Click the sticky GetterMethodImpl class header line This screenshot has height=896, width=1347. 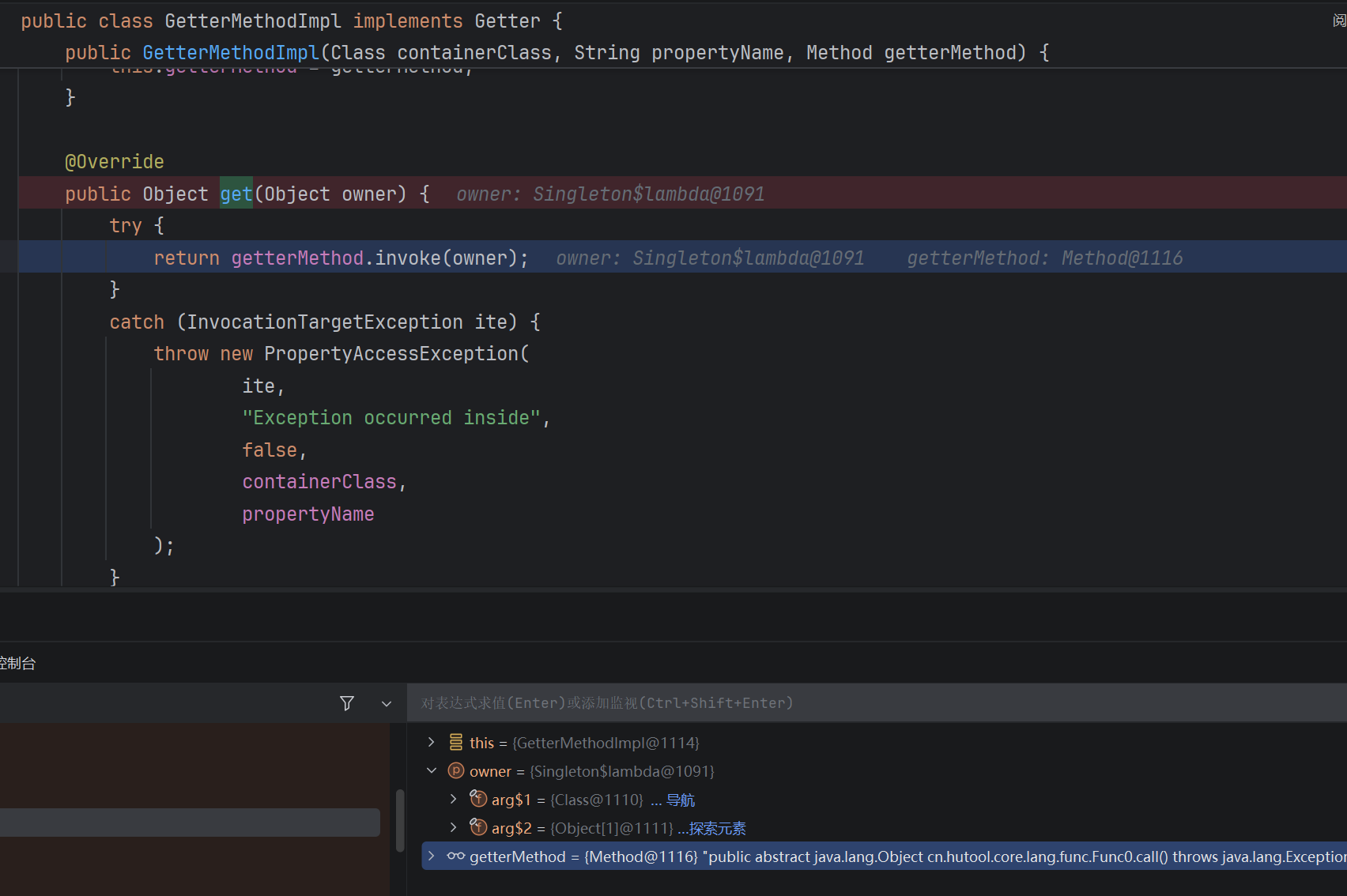pos(291,21)
